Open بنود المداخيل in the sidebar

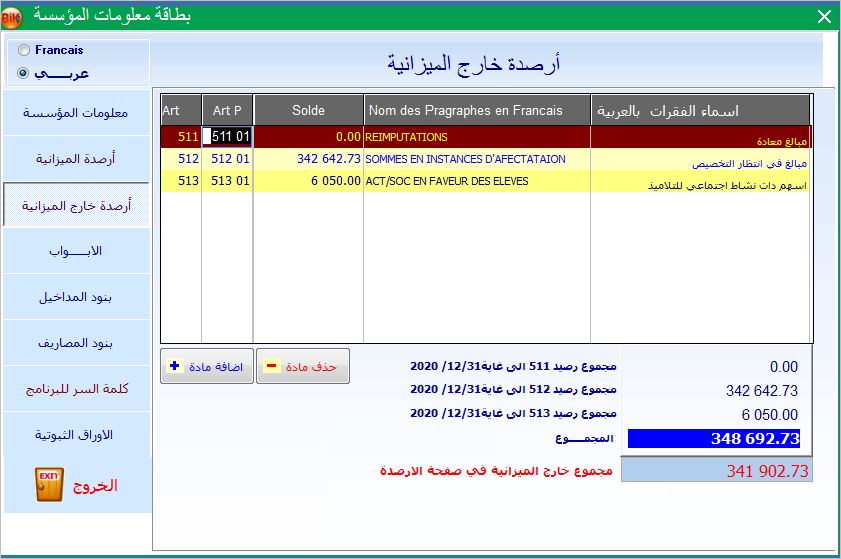coord(76,297)
